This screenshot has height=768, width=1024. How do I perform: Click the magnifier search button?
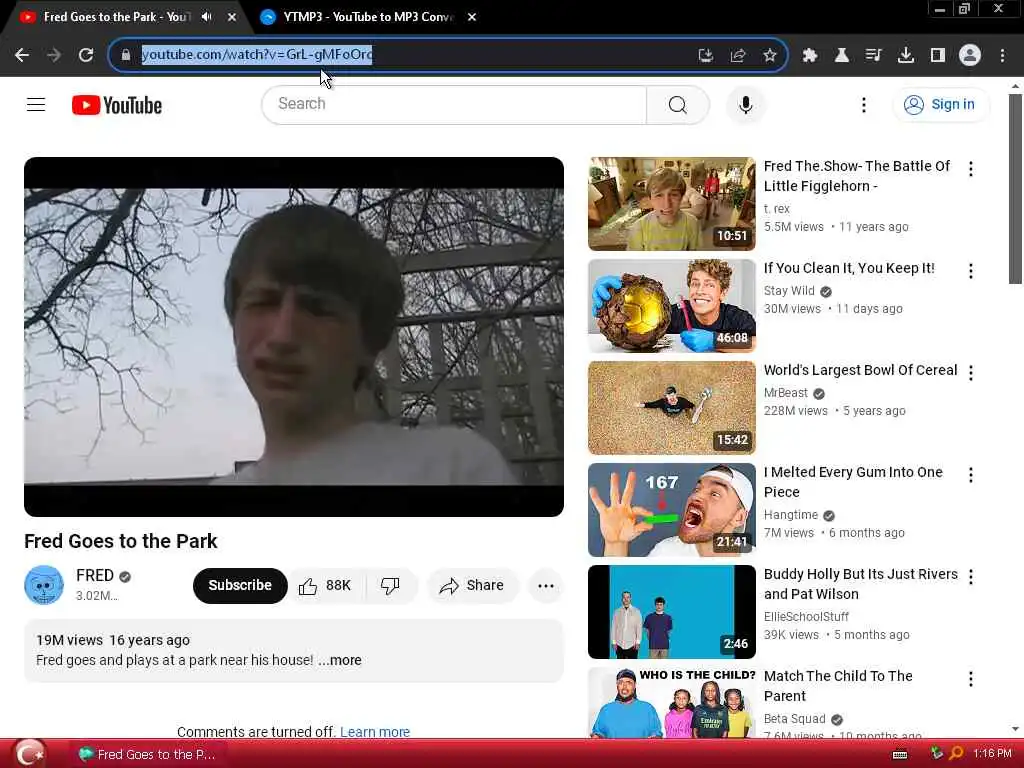(x=678, y=104)
